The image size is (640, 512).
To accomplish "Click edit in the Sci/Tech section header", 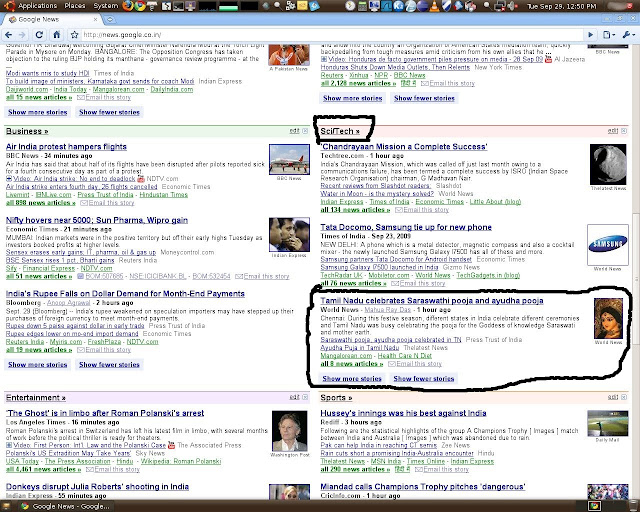I will tap(613, 131).
